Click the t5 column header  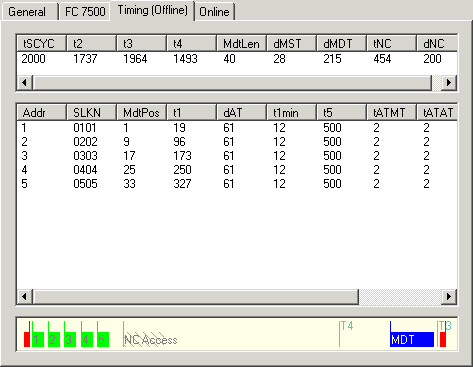point(342,112)
